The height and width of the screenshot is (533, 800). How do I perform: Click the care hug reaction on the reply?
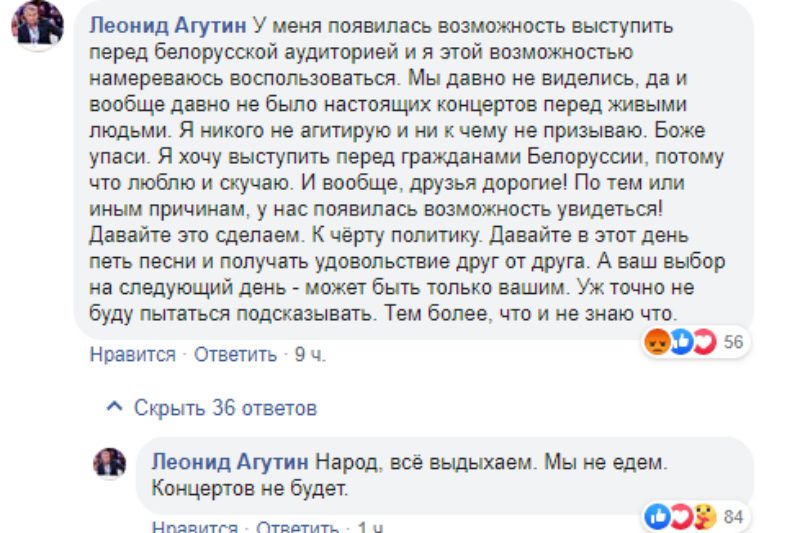(x=704, y=516)
